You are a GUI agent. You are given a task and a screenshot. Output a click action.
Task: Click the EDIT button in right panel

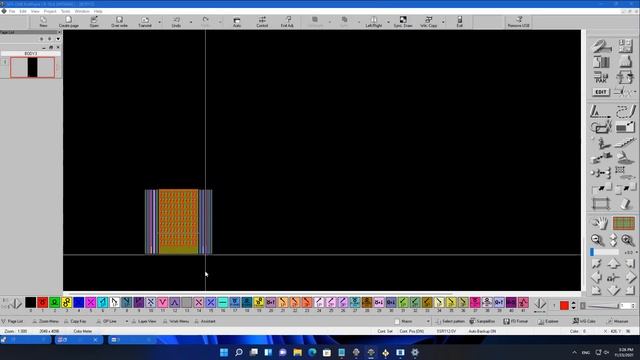601,92
